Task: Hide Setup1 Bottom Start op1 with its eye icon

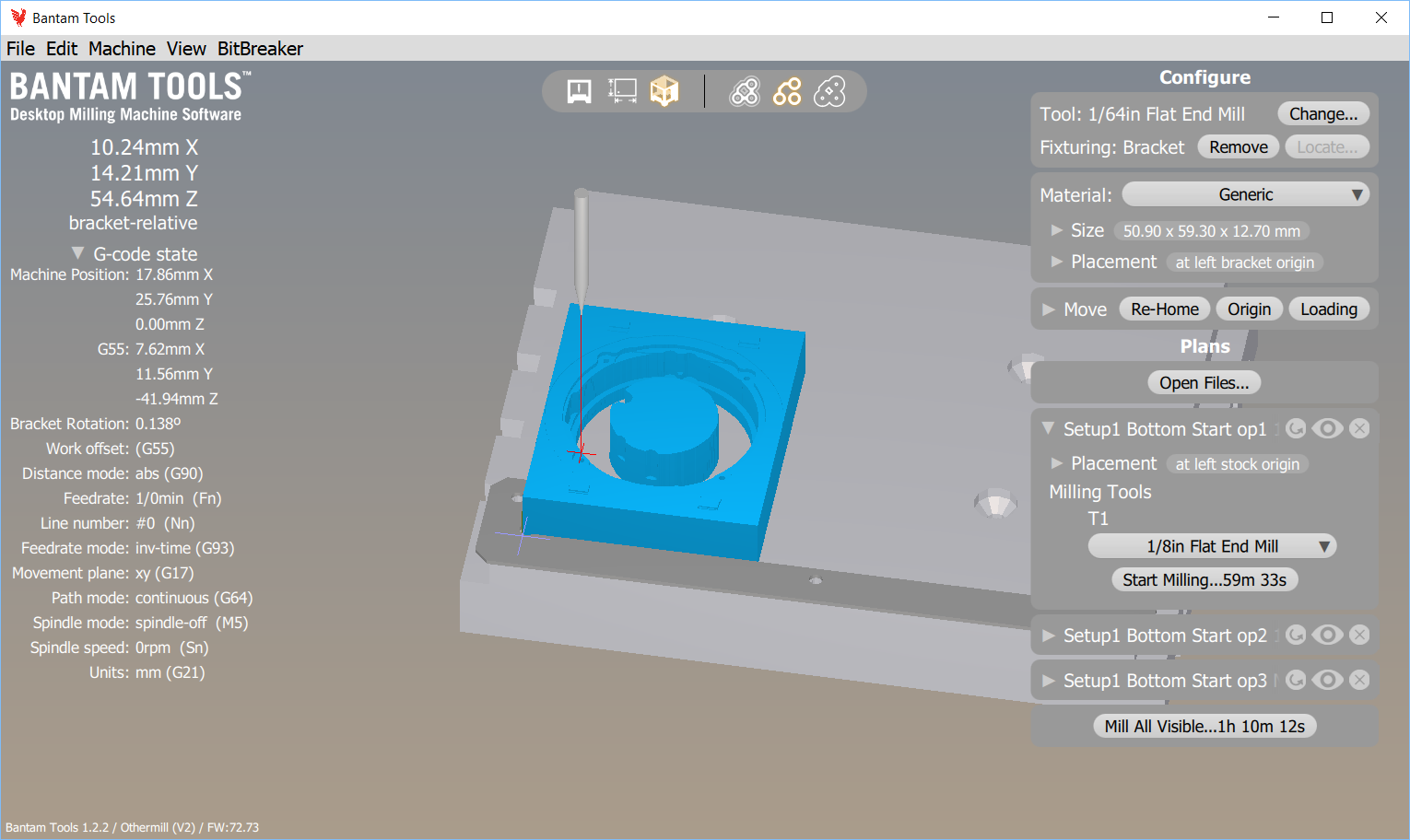Action: [x=1327, y=428]
